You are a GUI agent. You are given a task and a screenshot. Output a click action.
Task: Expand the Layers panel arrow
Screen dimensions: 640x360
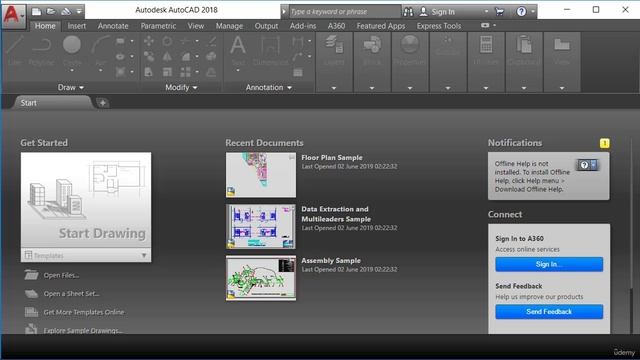334,88
